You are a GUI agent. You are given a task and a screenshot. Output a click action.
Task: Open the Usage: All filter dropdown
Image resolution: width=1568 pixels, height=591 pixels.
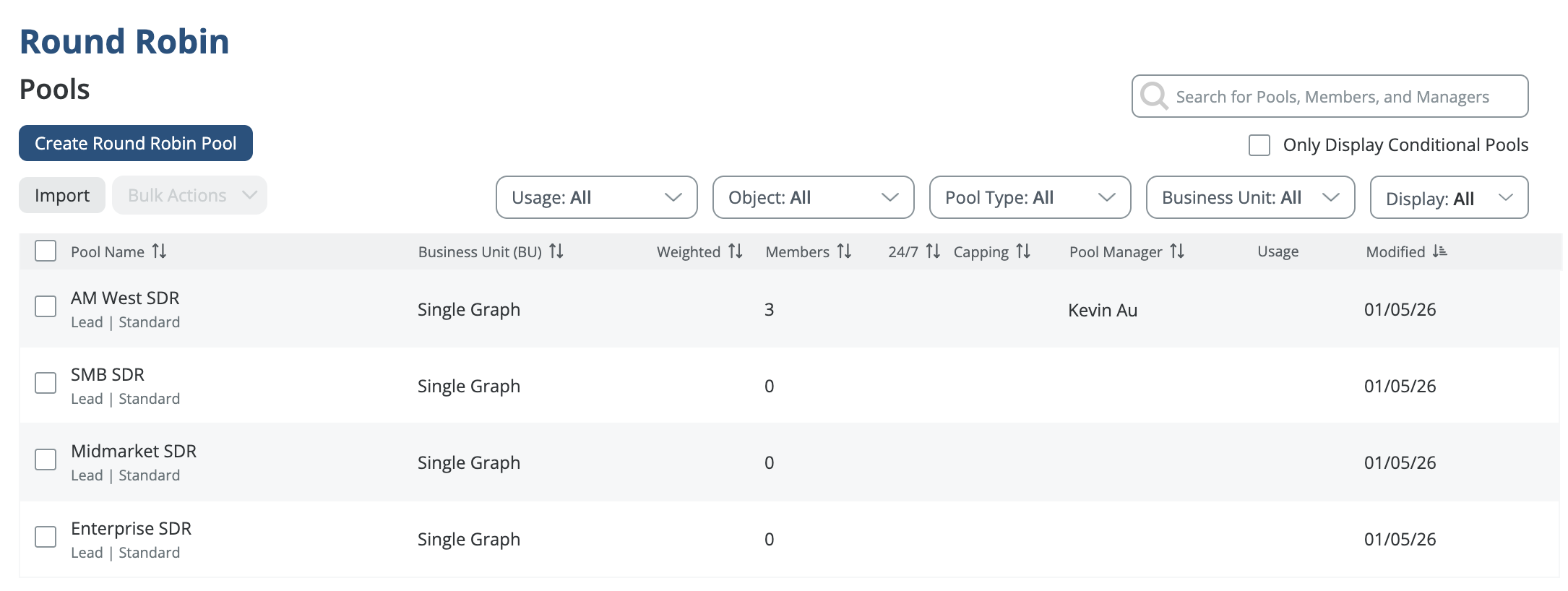(x=596, y=197)
